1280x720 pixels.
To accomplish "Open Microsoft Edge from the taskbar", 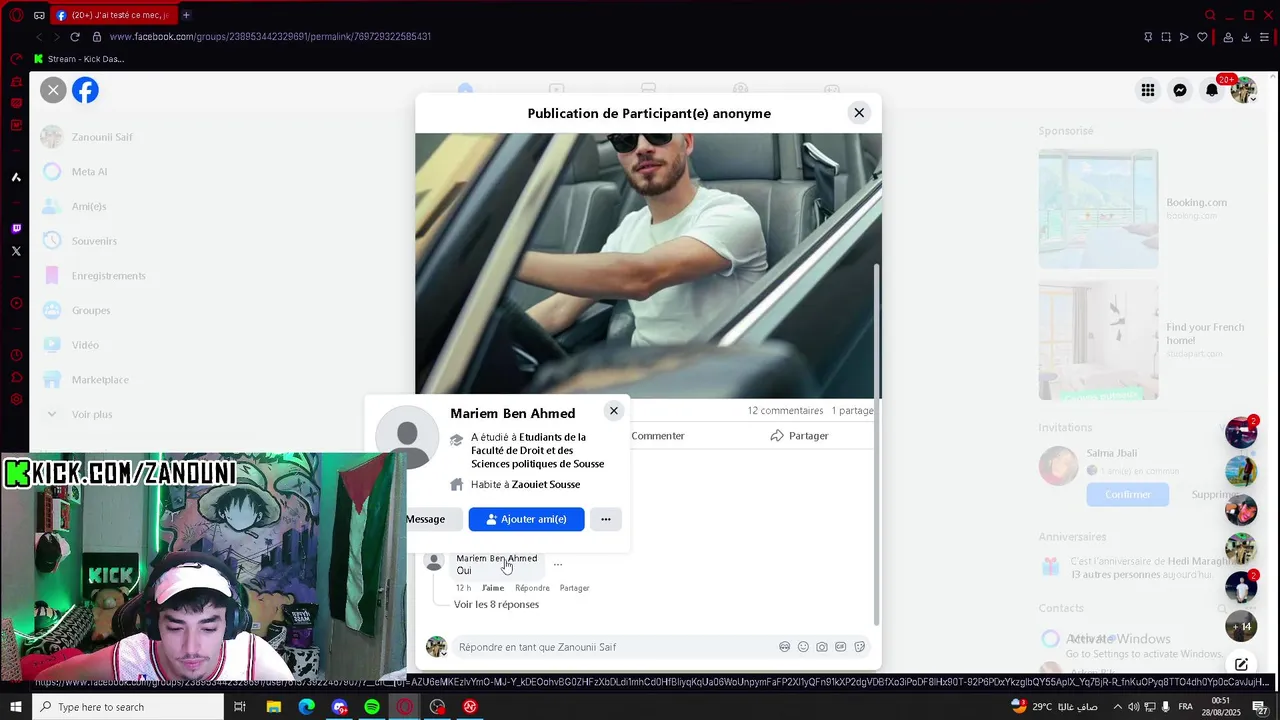I will click(306, 707).
